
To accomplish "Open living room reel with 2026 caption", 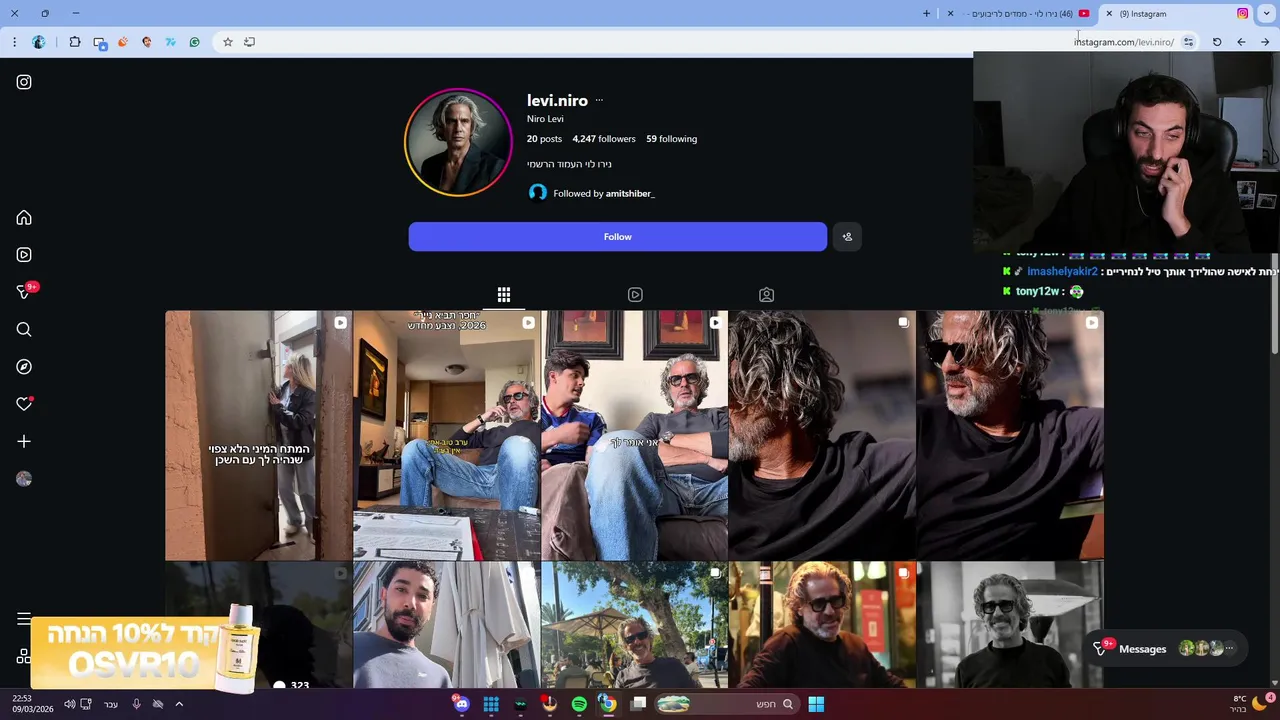I will point(446,435).
